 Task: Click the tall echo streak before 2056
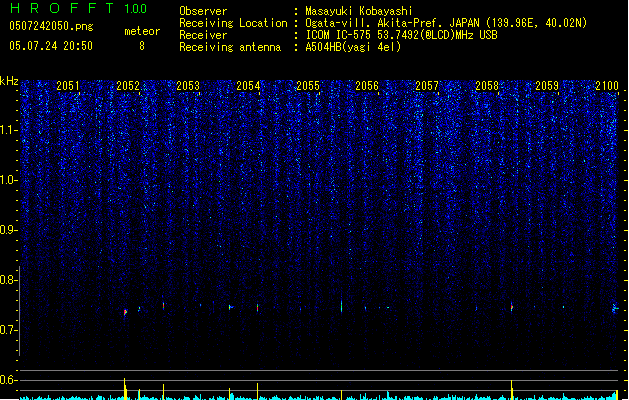tap(341, 306)
